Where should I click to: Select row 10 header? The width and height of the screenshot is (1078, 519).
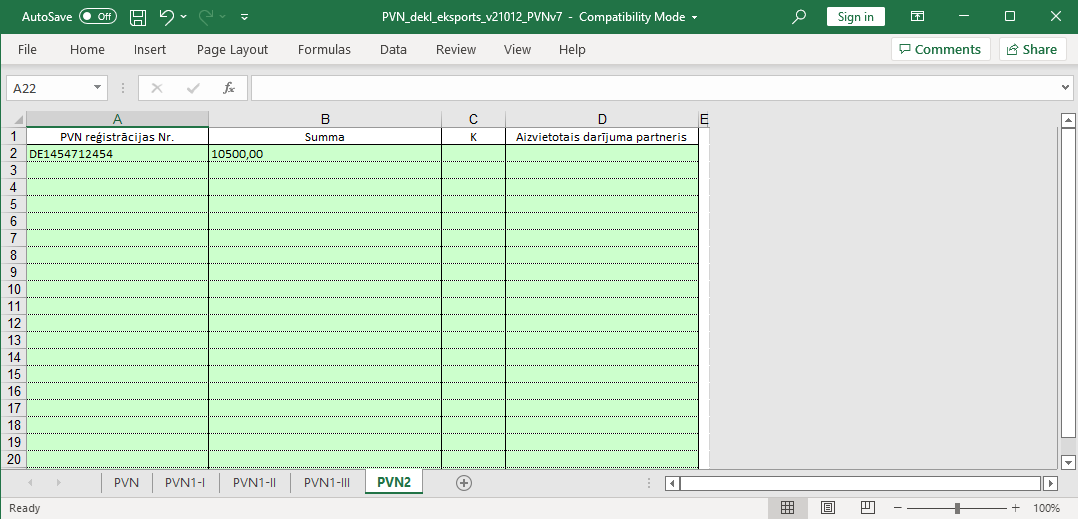(x=15, y=289)
